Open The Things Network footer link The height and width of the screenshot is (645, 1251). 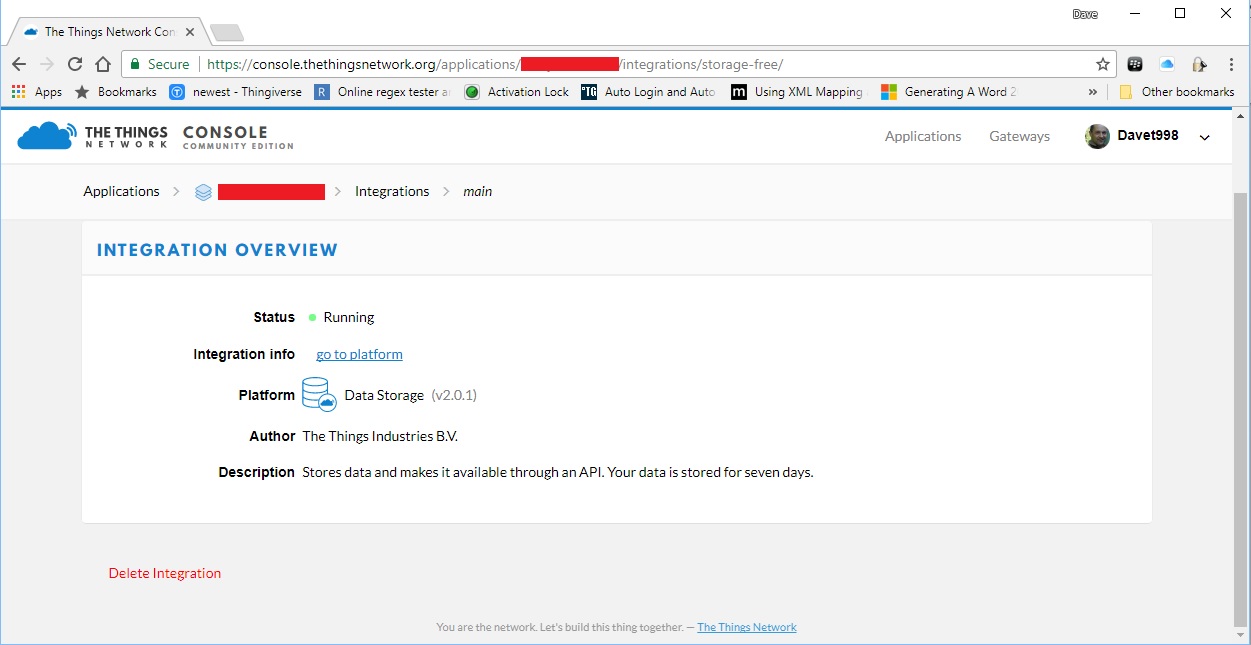[x=747, y=627]
